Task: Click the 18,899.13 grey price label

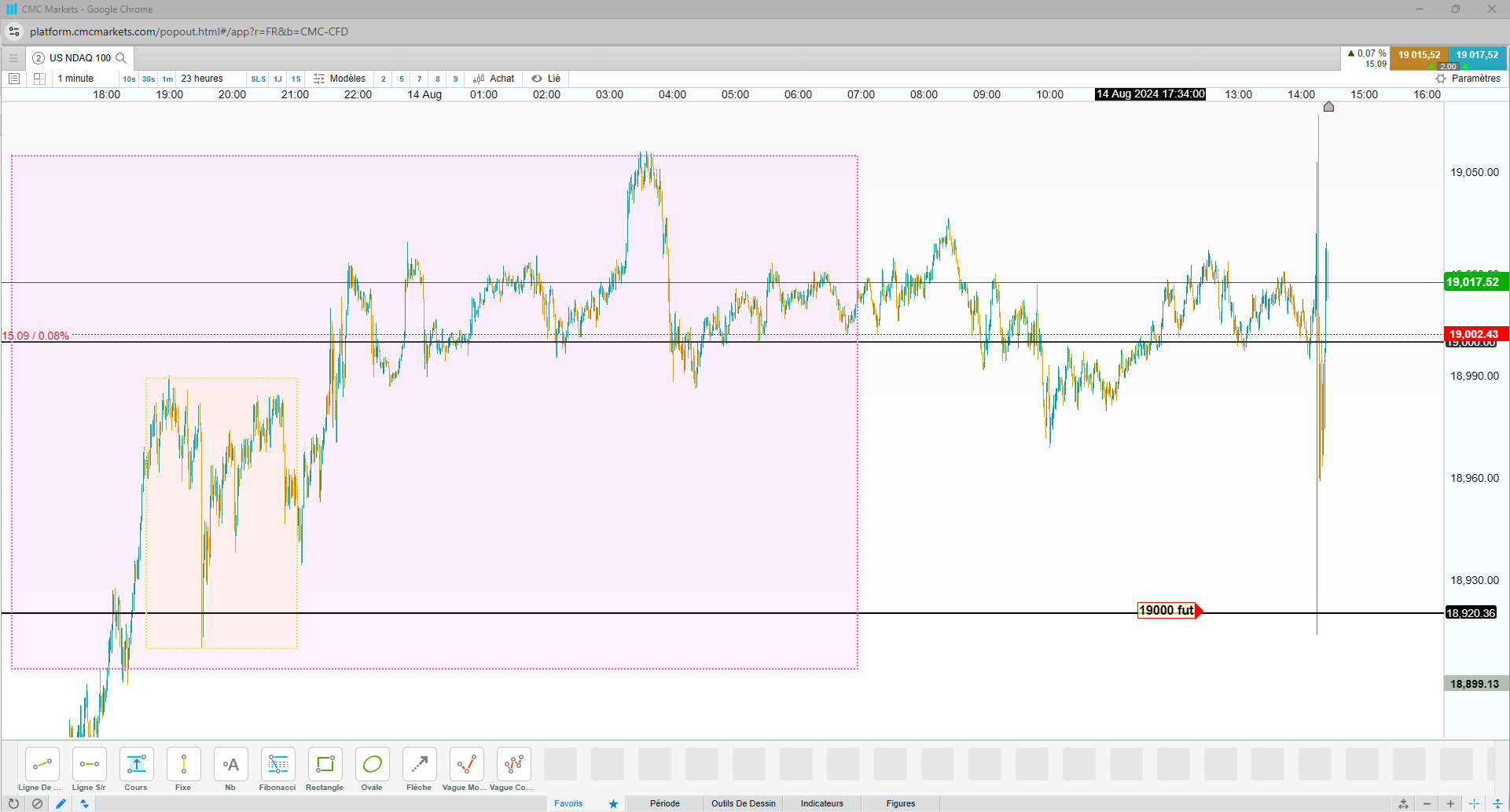Action: point(1476,684)
